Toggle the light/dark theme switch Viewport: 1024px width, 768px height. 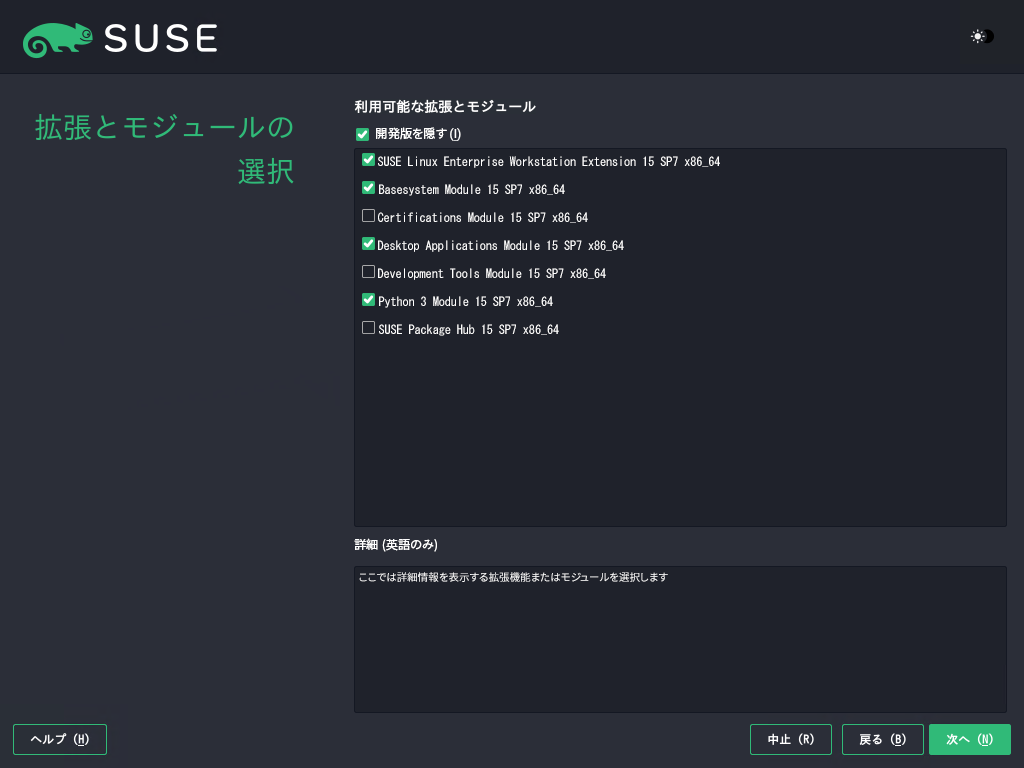pyautogui.click(x=982, y=37)
